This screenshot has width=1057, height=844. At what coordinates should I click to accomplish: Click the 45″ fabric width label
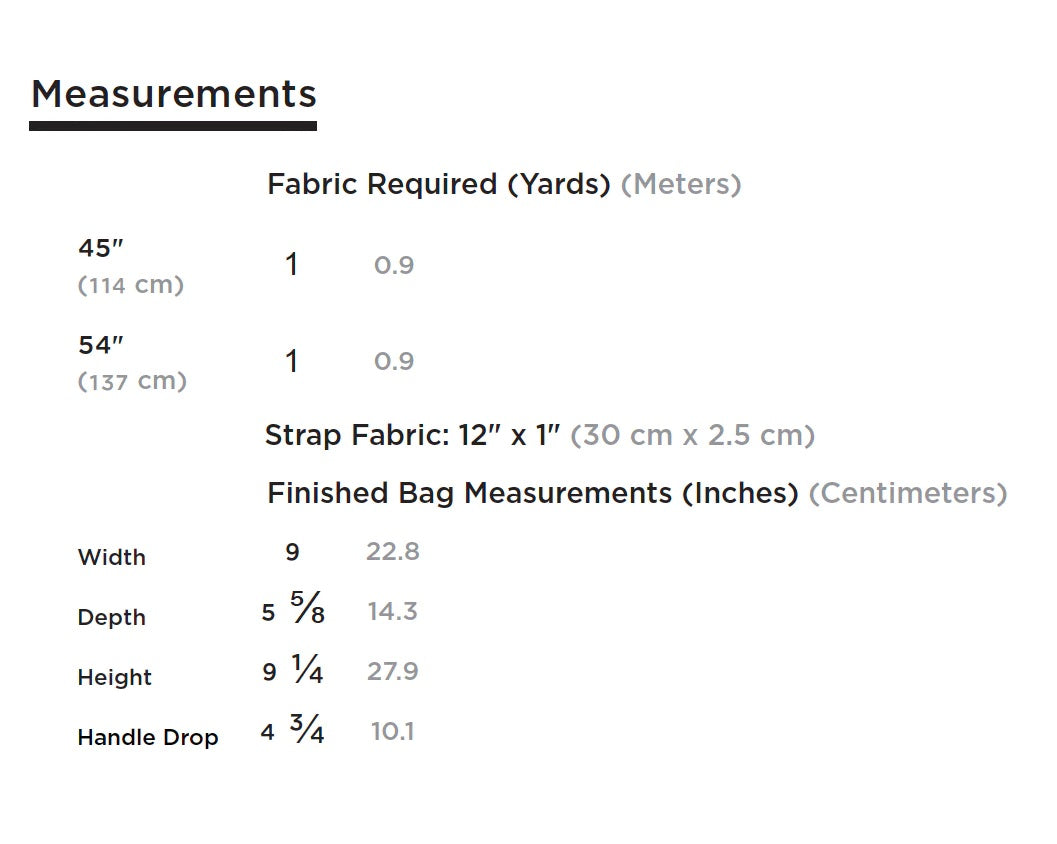(101, 247)
